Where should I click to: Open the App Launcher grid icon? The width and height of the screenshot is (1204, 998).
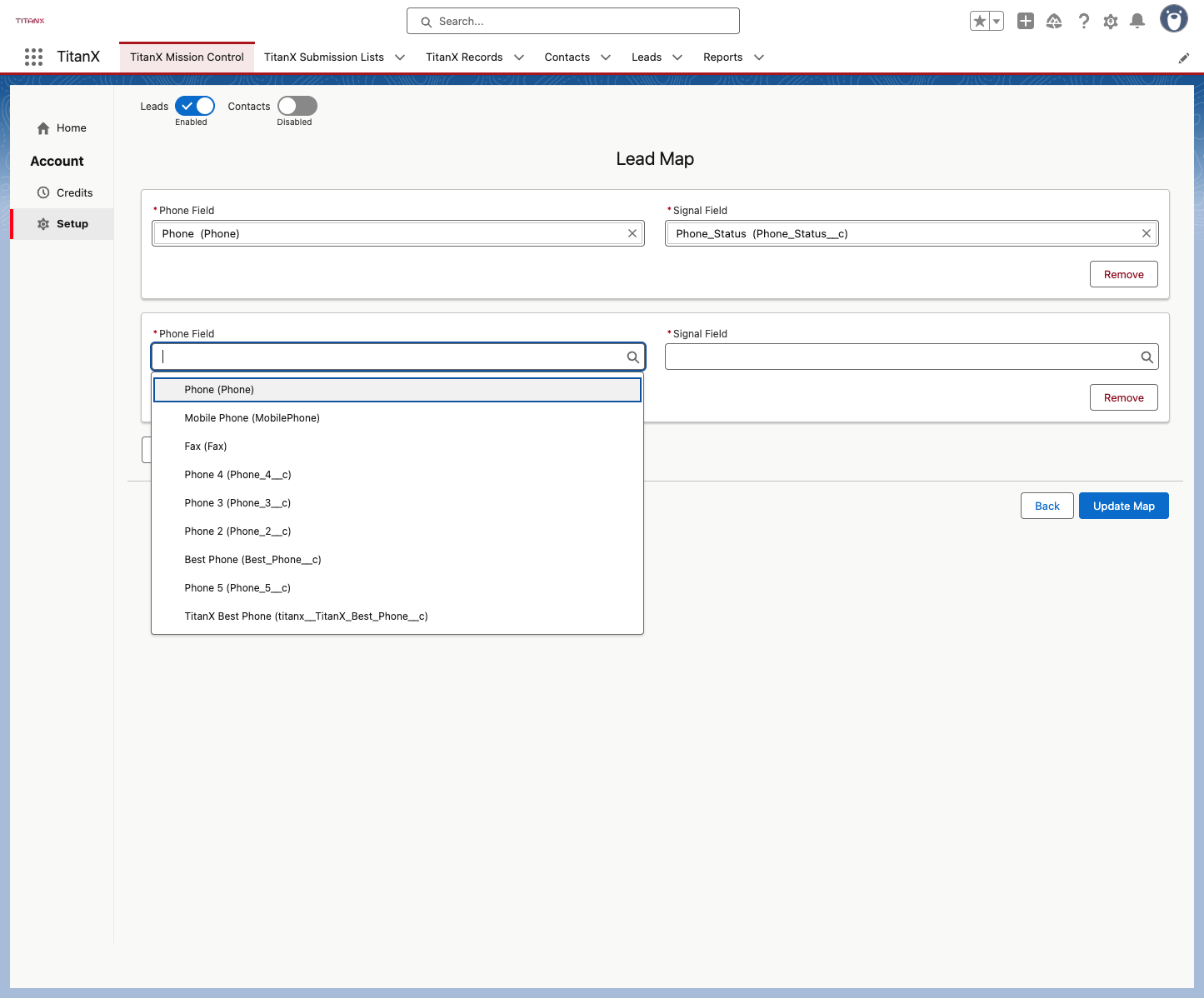(x=33, y=57)
